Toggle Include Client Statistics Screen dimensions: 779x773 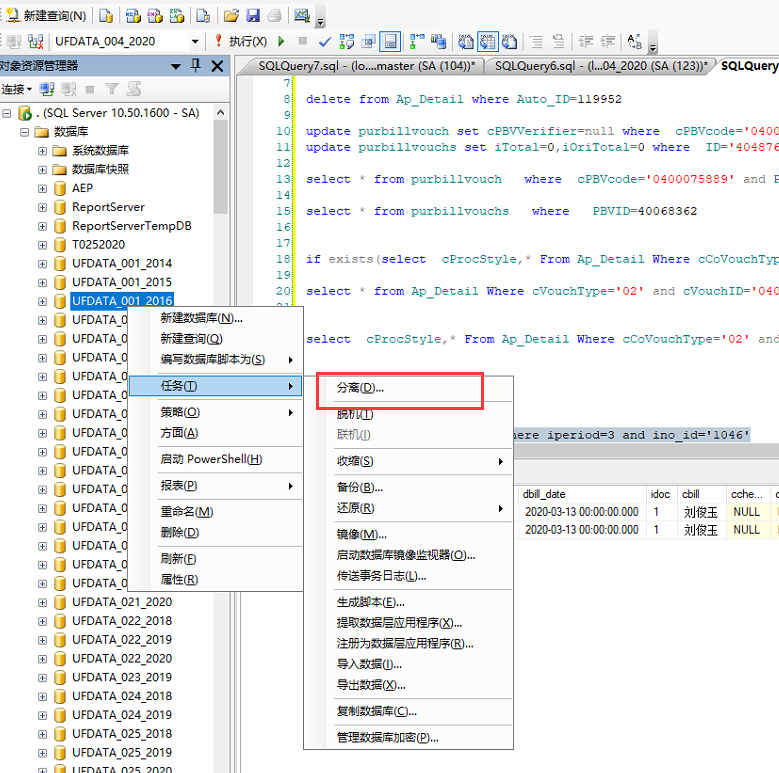[x=438, y=42]
